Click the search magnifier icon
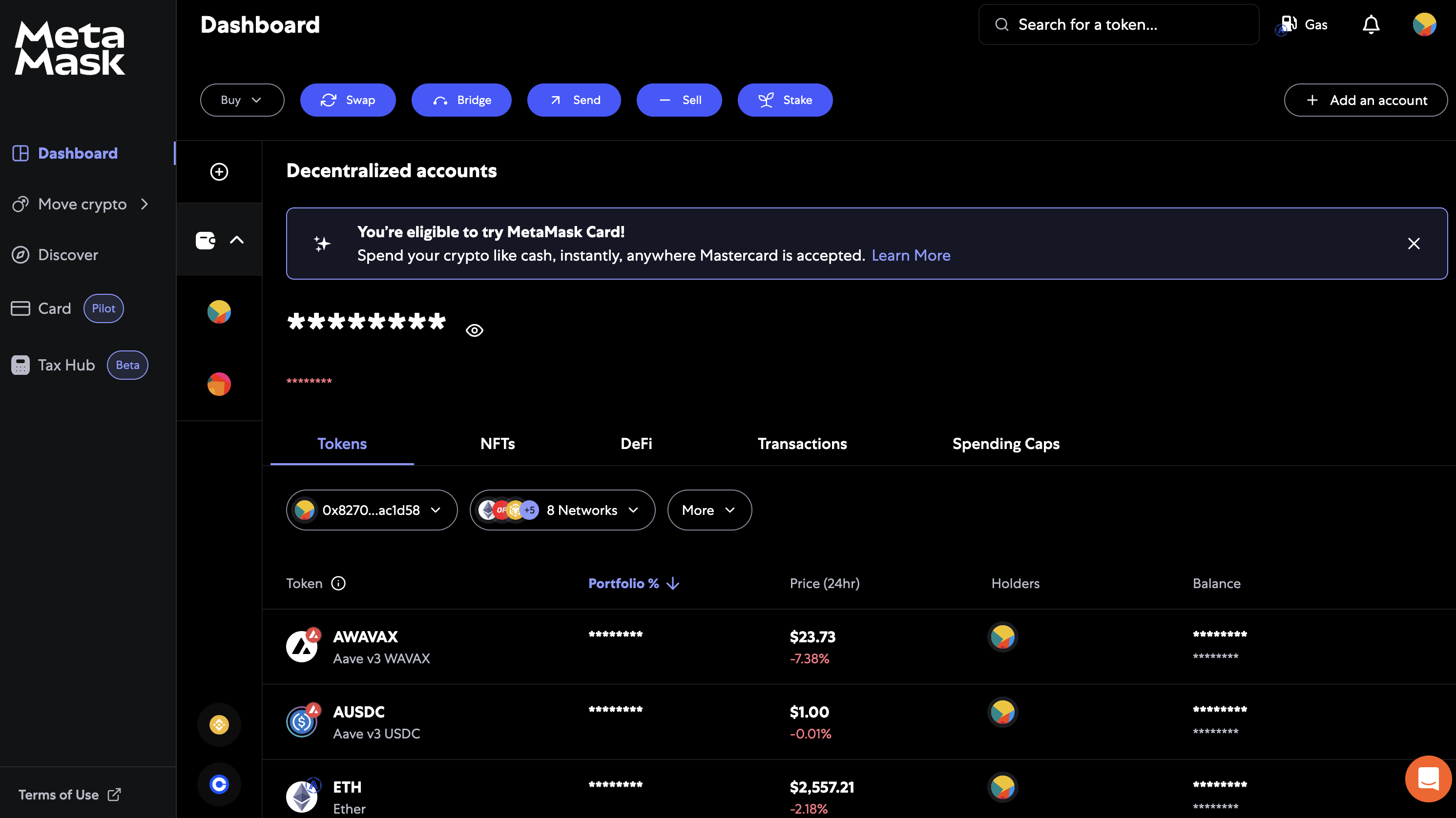This screenshot has height=818, width=1456. point(1001,25)
